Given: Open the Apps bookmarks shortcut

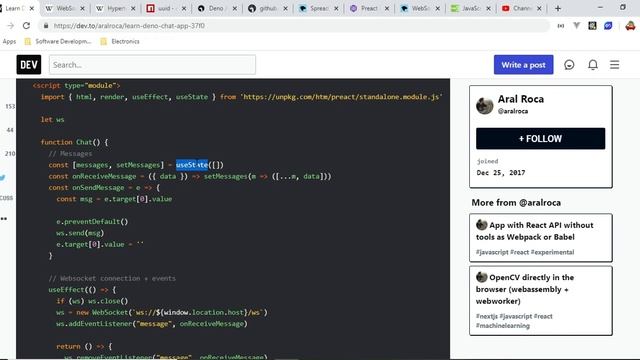Looking at the screenshot, I should pyautogui.click(x=9, y=41).
